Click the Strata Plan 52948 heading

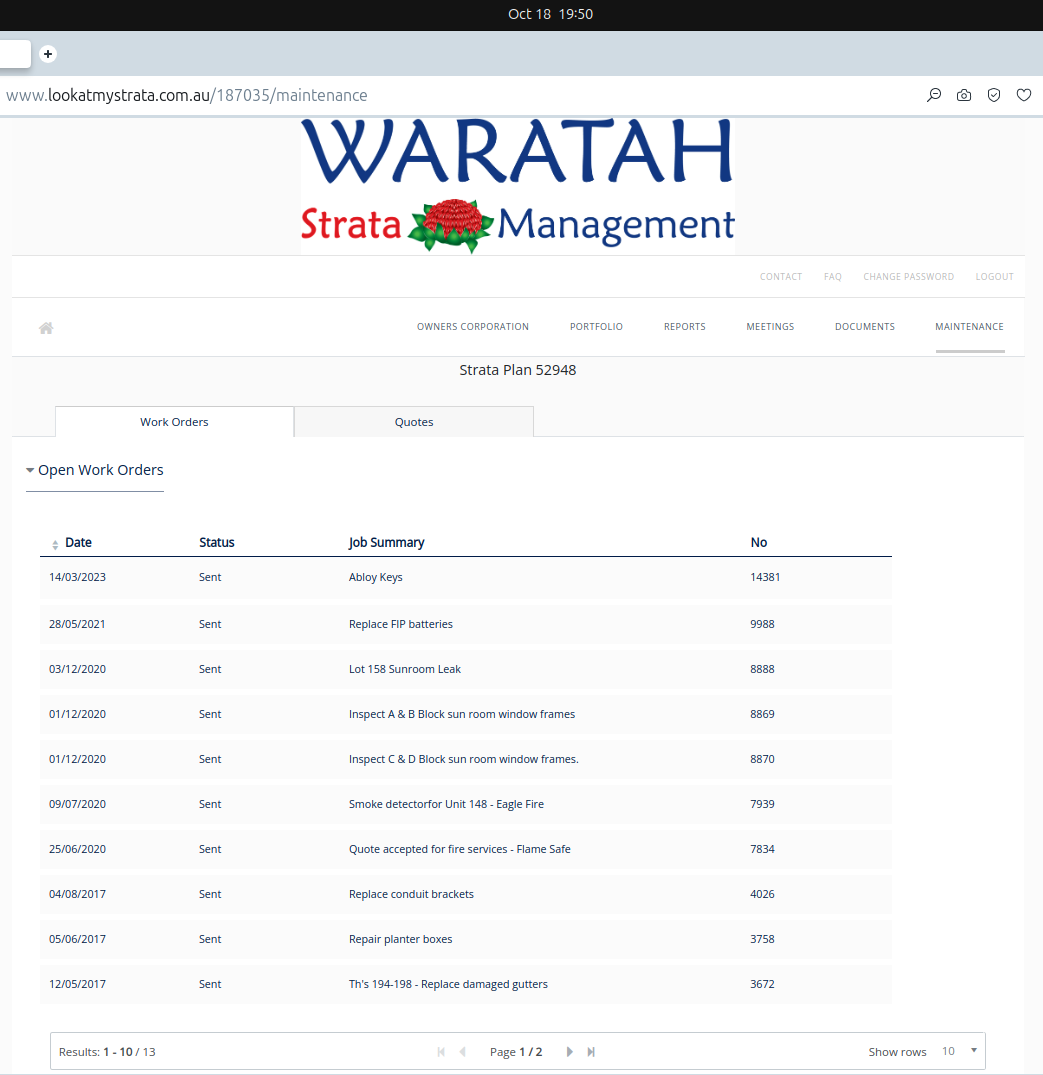click(x=518, y=370)
